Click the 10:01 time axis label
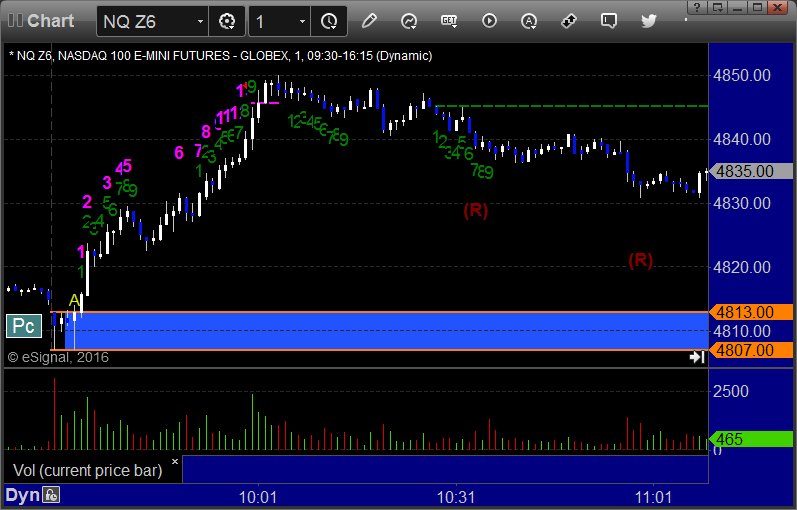This screenshot has width=797, height=510. pos(258,497)
